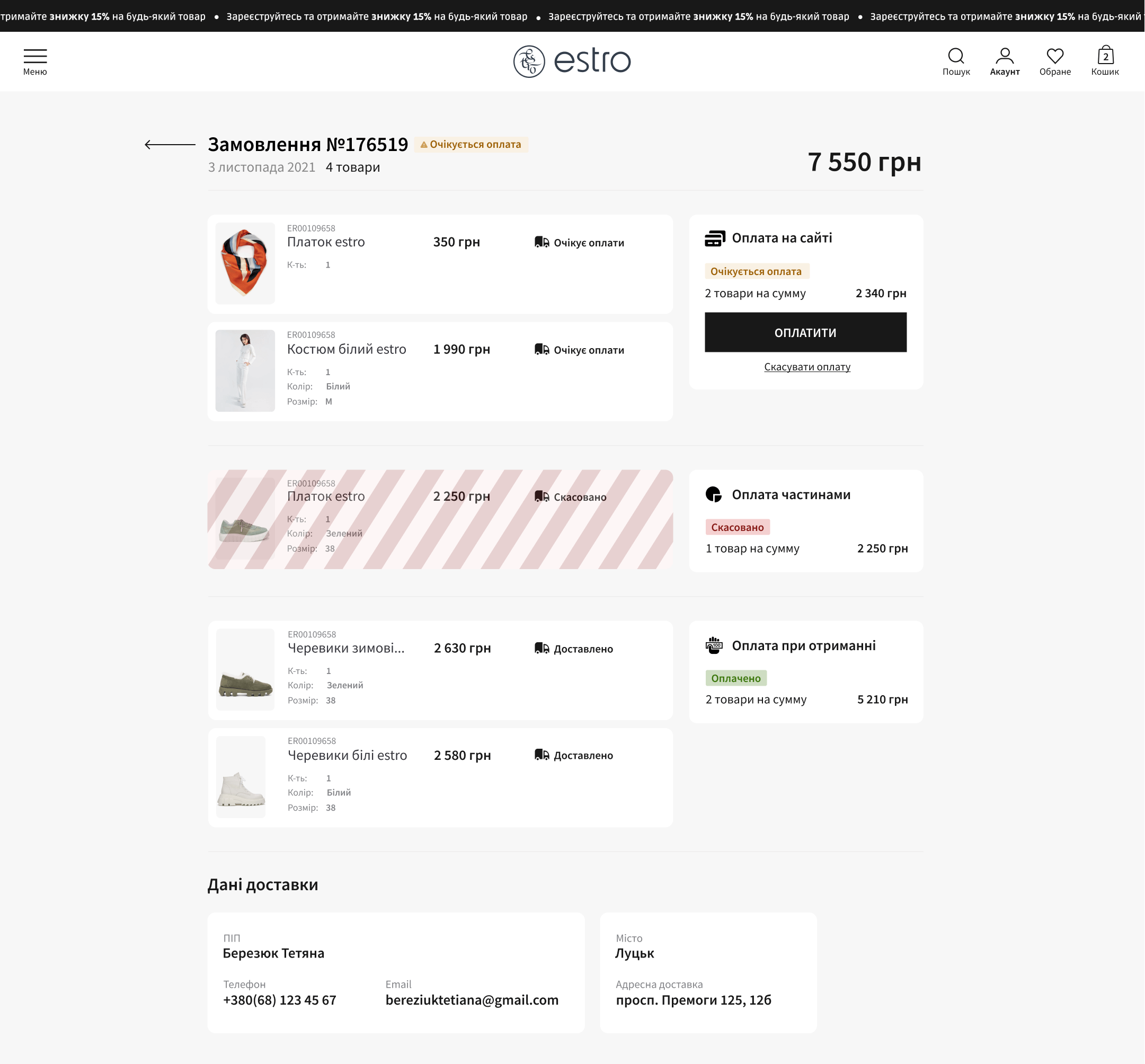This screenshot has height=1064, width=1145.
Task: Open the white suit product thumbnail
Action: point(245,371)
